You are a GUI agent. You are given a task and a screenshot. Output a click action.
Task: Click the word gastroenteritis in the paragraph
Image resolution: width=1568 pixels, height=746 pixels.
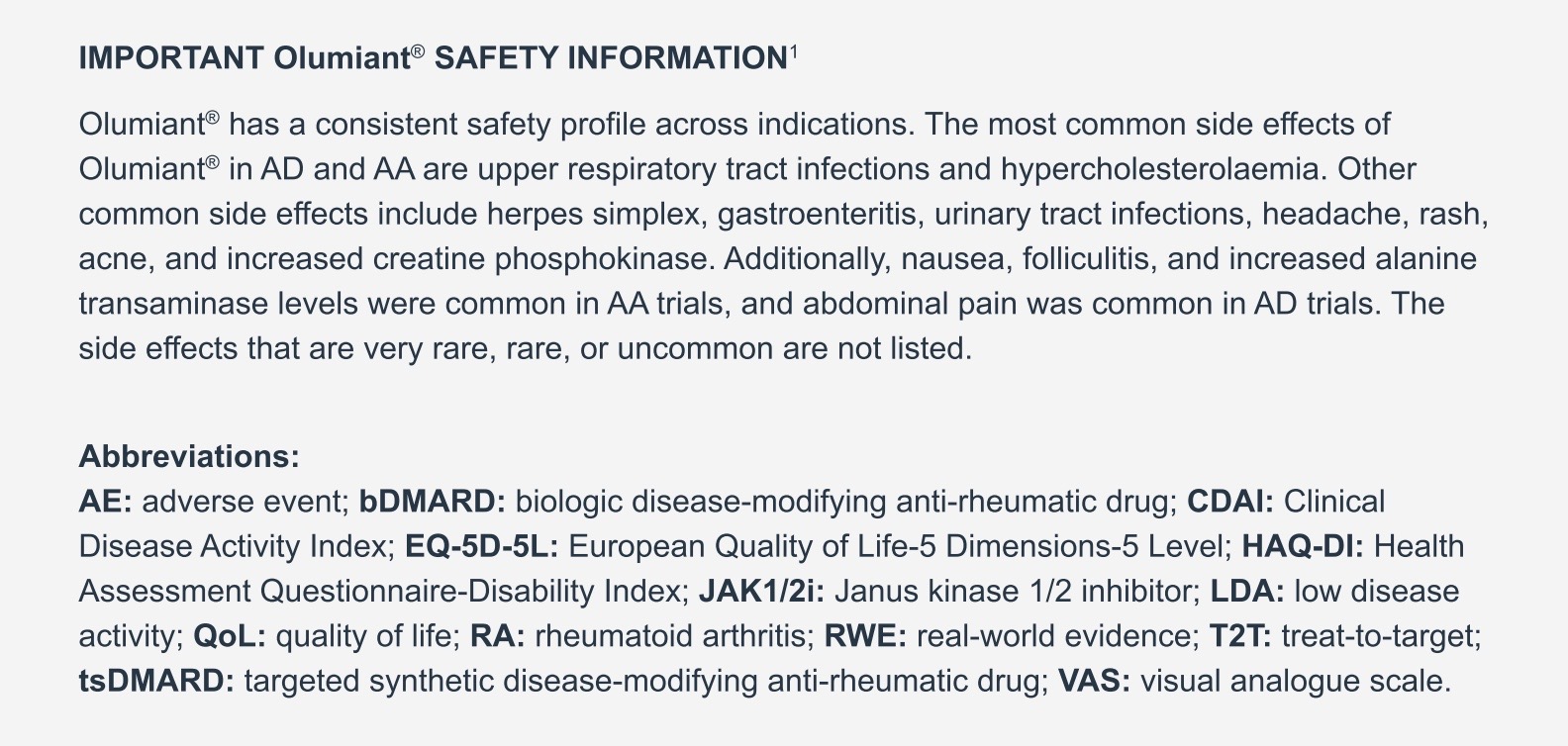pyautogui.click(x=822, y=214)
